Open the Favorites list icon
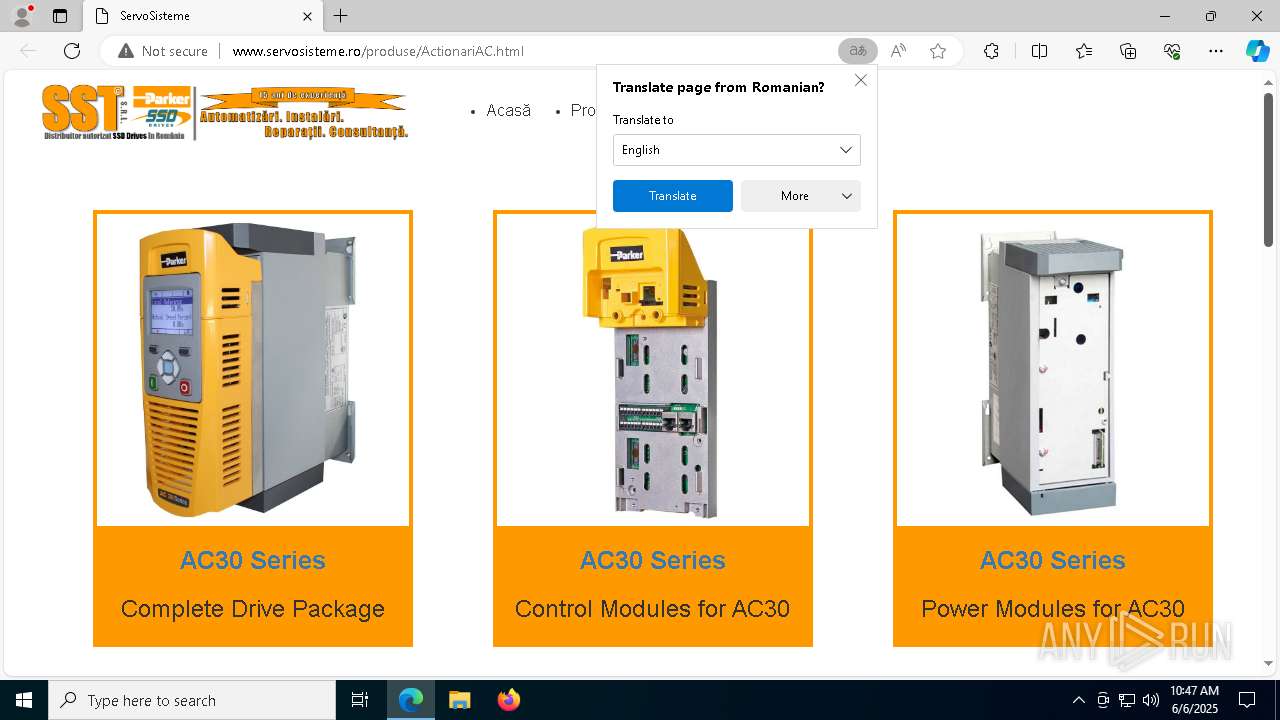 point(1084,51)
